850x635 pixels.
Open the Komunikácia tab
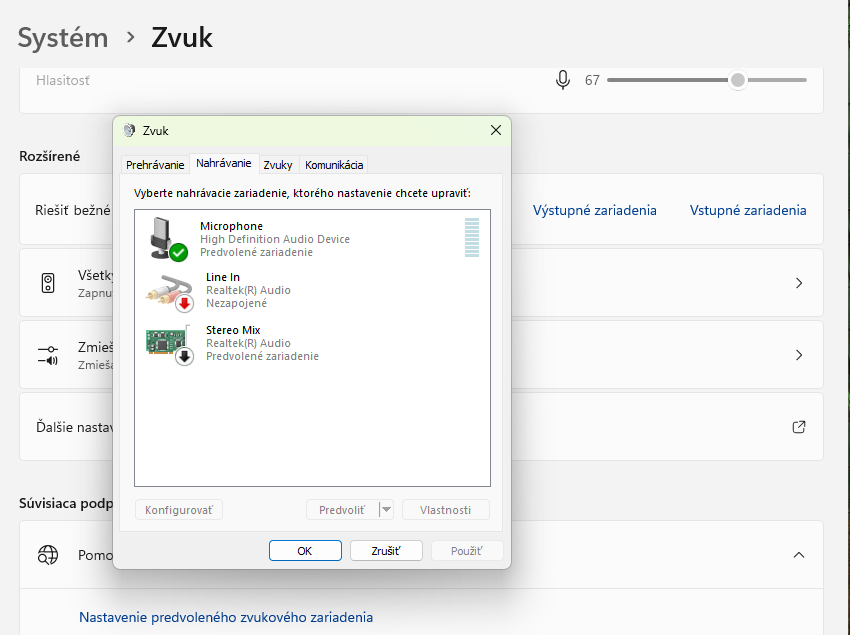(334, 165)
